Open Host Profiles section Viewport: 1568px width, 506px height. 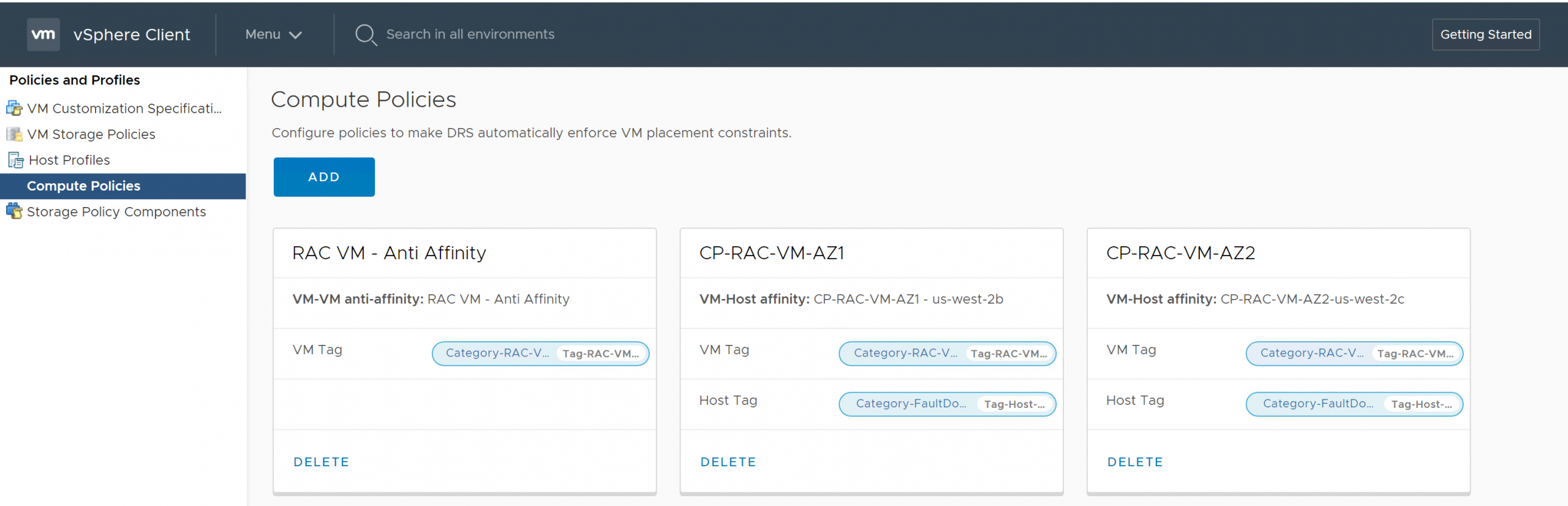(x=69, y=160)
